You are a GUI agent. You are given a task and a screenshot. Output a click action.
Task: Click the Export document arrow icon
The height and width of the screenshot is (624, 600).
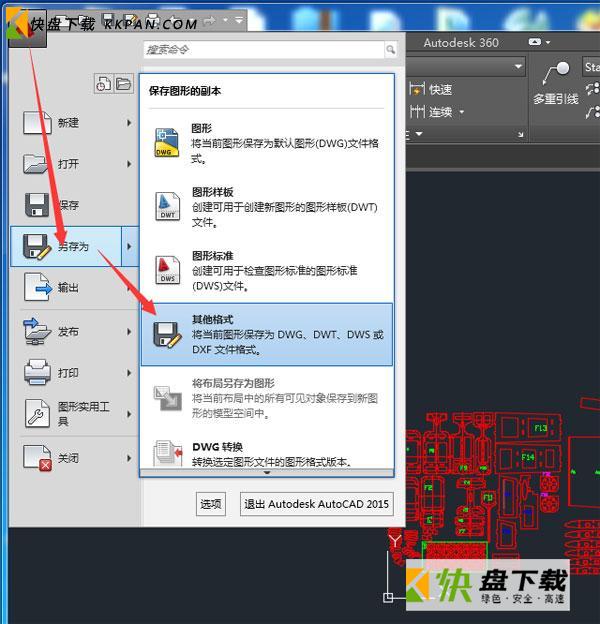(x=37, y=287)
